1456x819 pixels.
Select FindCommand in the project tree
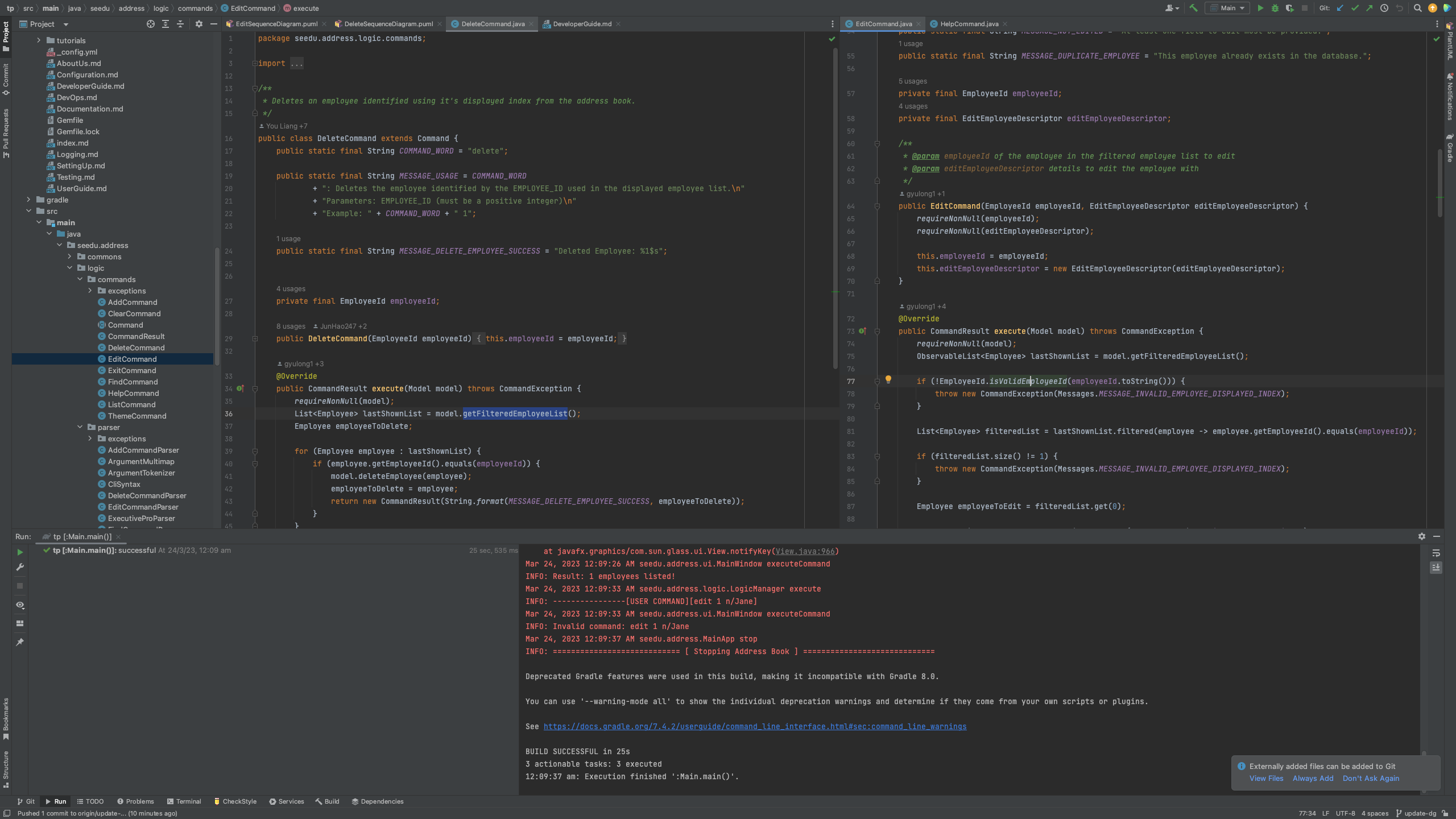pos(133,382)
